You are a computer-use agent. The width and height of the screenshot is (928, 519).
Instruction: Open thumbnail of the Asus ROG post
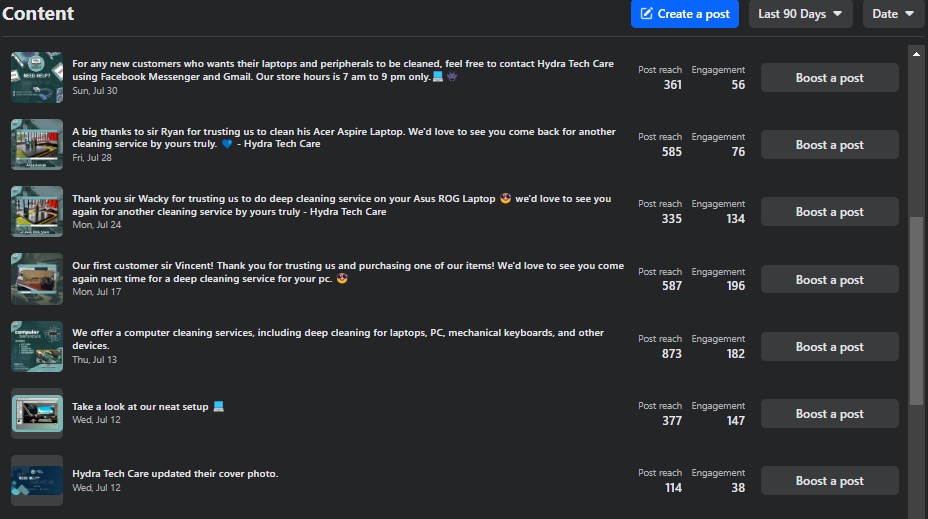pos(37,212)
